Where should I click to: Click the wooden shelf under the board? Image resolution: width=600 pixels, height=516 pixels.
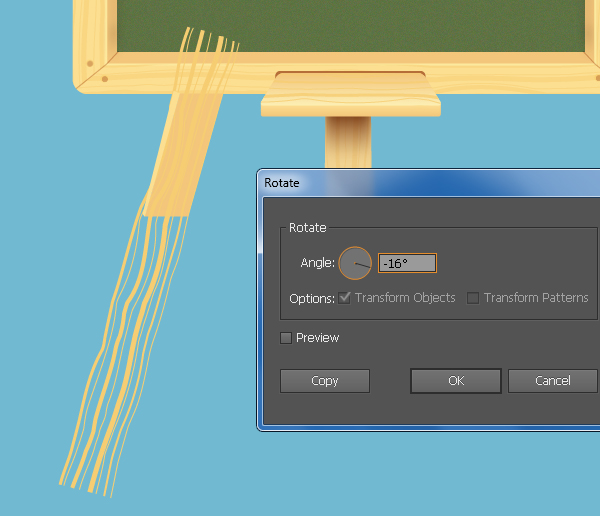tap(351, 95)
